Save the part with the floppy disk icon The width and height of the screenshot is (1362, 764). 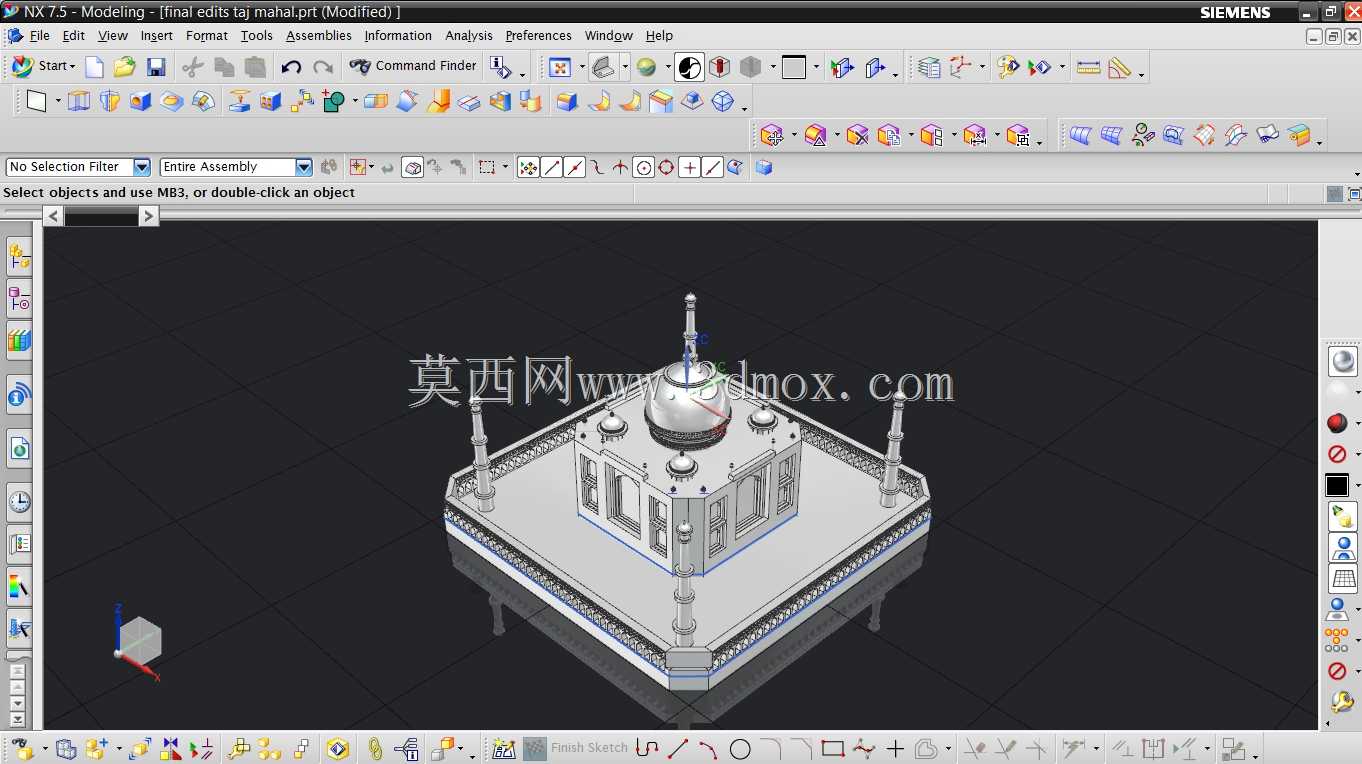tap(156, 67)
